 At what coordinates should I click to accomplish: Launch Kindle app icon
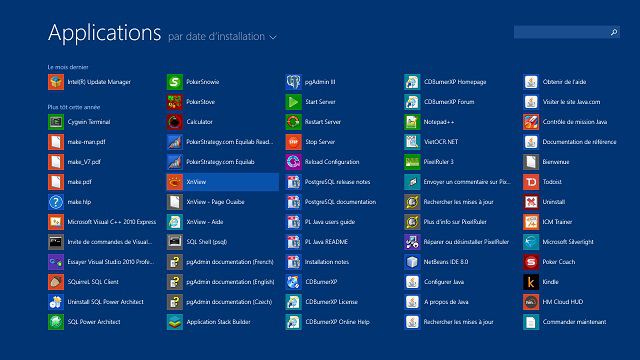click(x=531, y=282)
